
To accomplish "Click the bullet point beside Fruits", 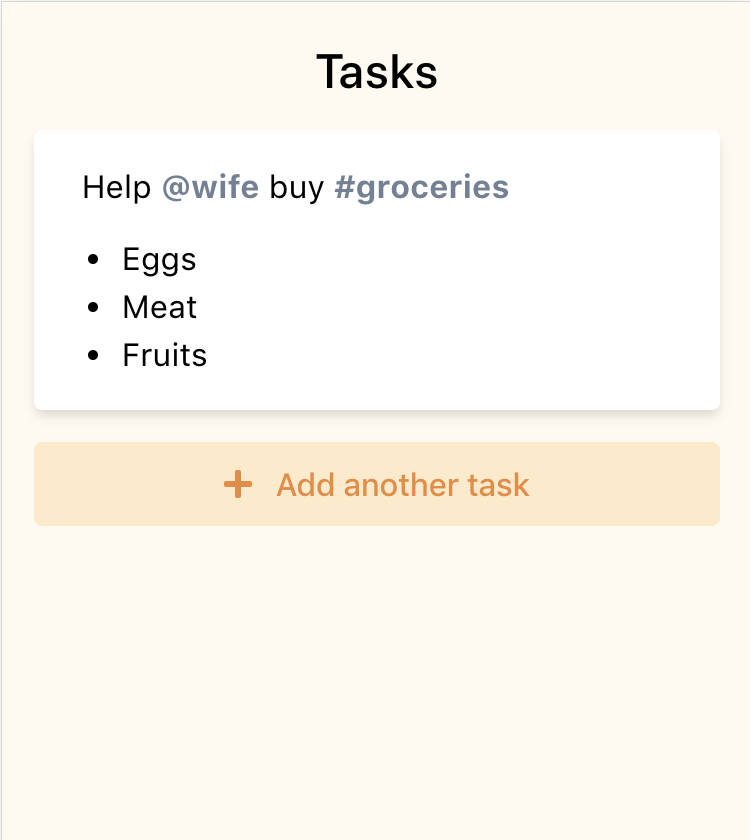I will point(94,355).
